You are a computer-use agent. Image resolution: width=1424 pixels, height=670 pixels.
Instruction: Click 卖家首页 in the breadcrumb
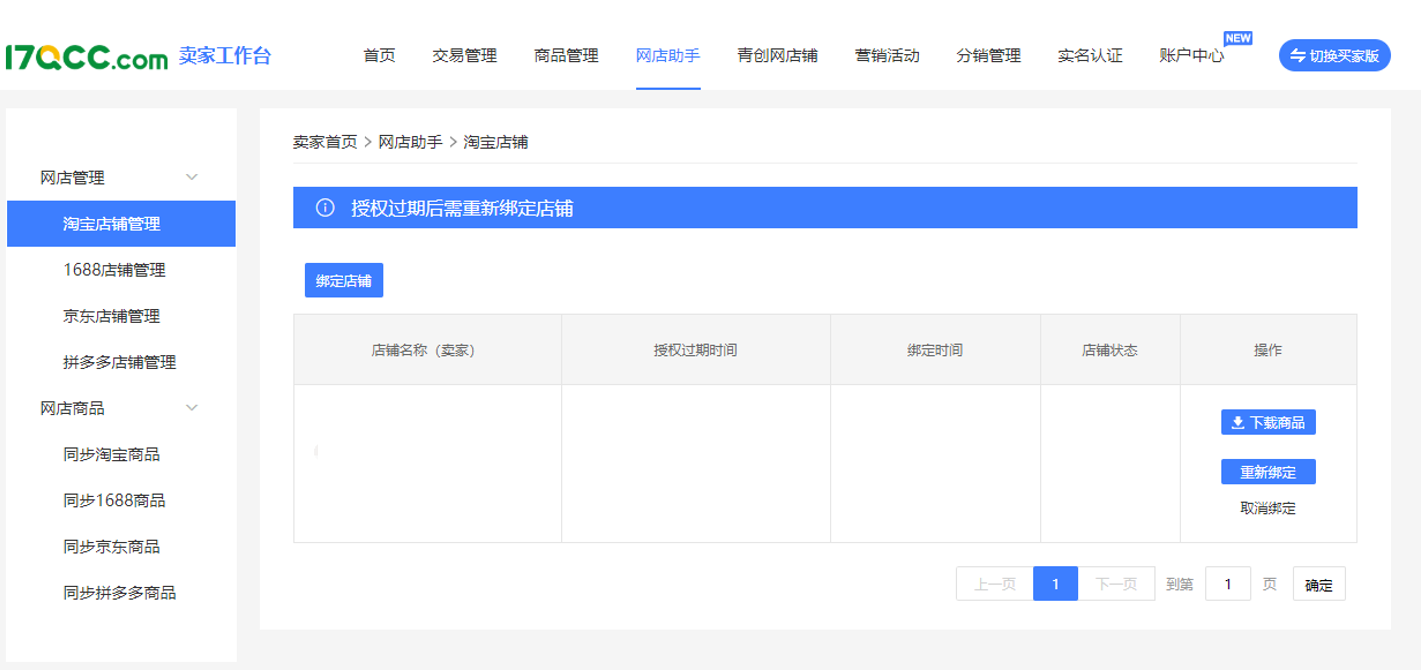tap(324, 142)
